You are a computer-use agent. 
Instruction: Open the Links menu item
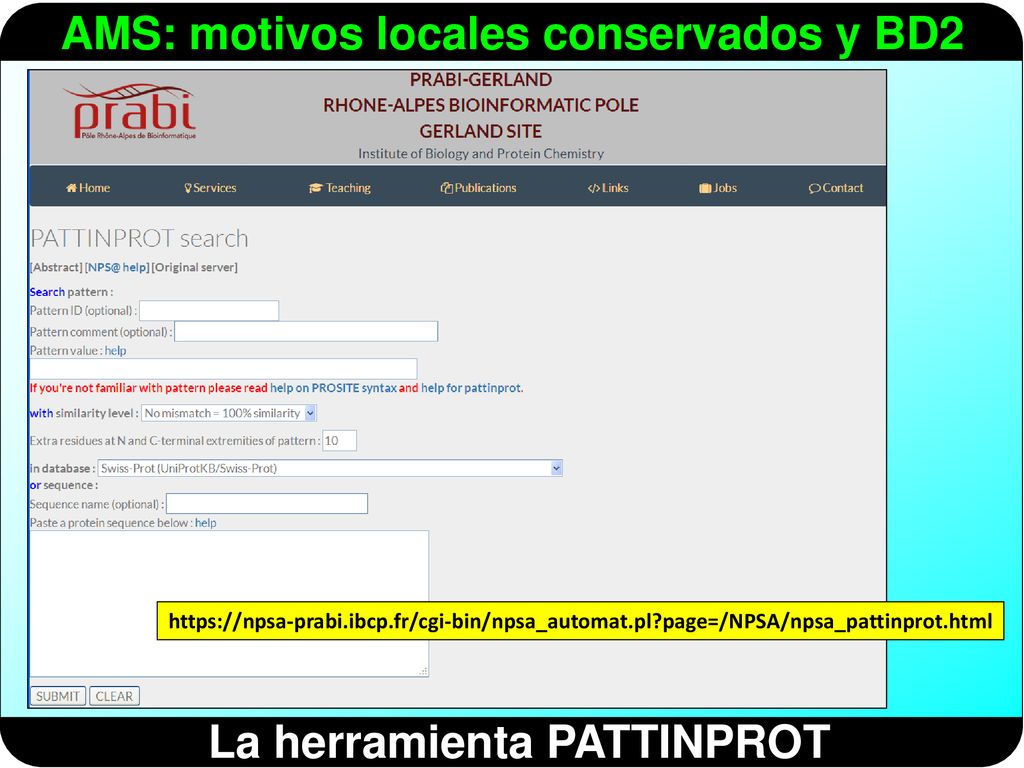[x=608, y=188]
